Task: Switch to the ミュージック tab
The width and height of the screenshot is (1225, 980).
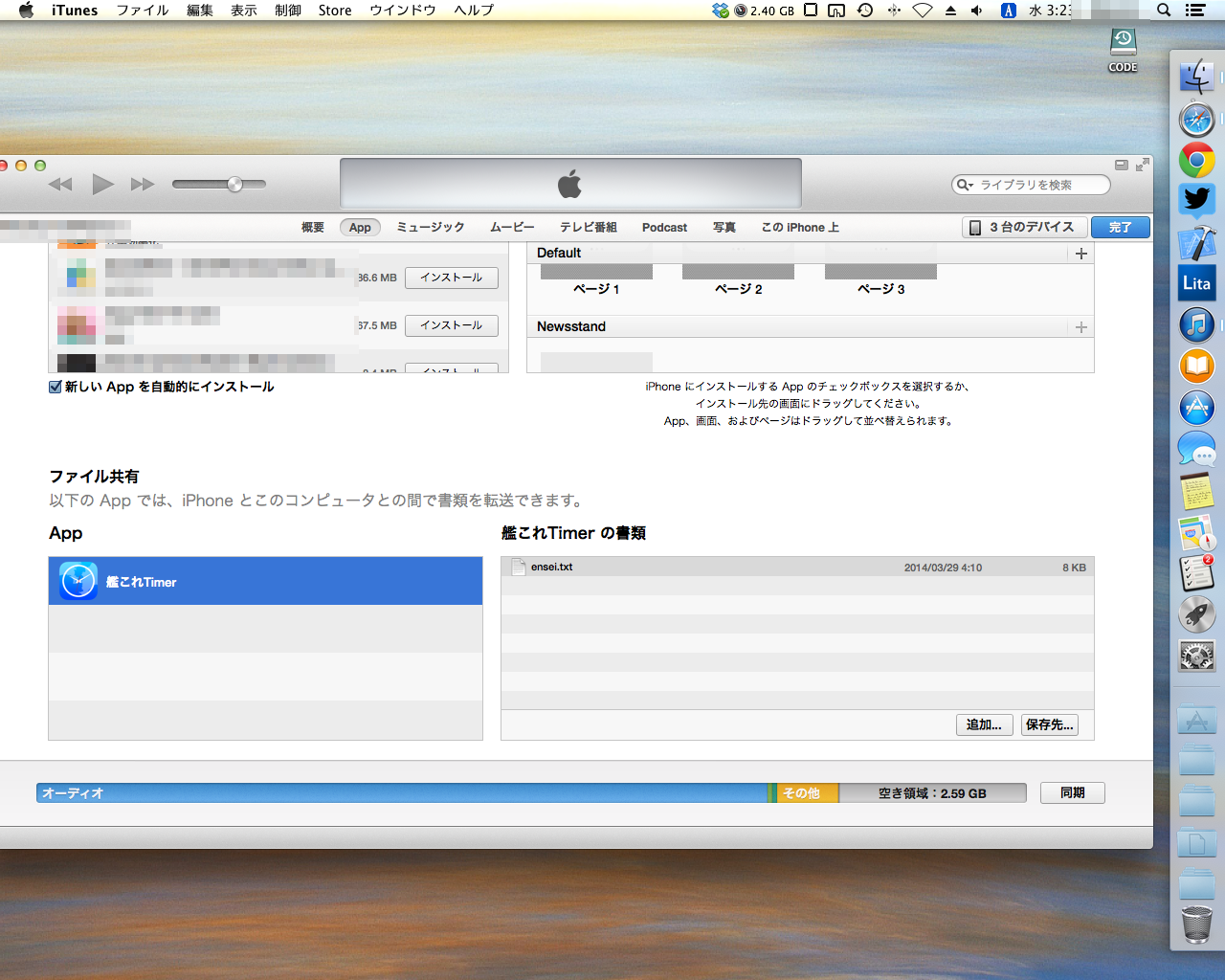Action: (x=431, y=227)
